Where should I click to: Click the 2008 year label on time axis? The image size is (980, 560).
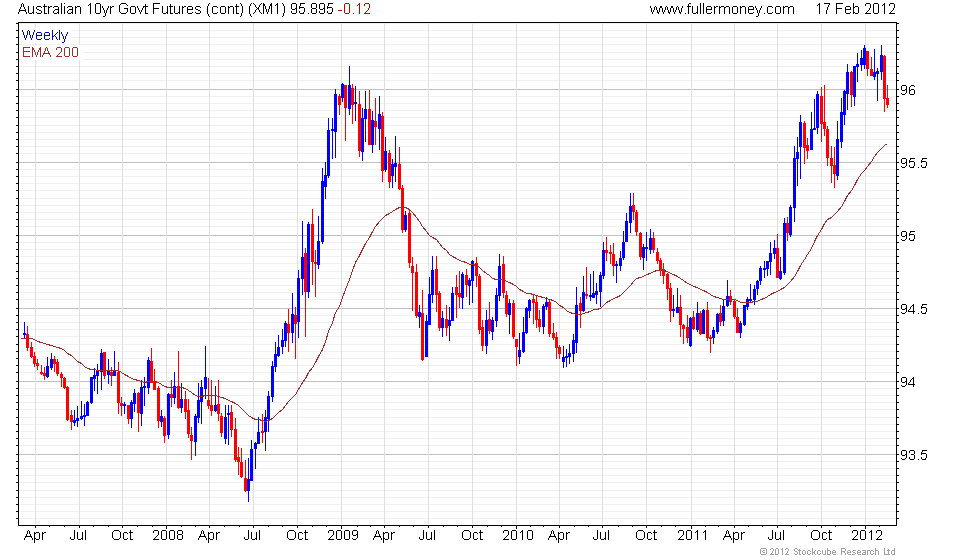pyautogui.click(x=168, y=536)
